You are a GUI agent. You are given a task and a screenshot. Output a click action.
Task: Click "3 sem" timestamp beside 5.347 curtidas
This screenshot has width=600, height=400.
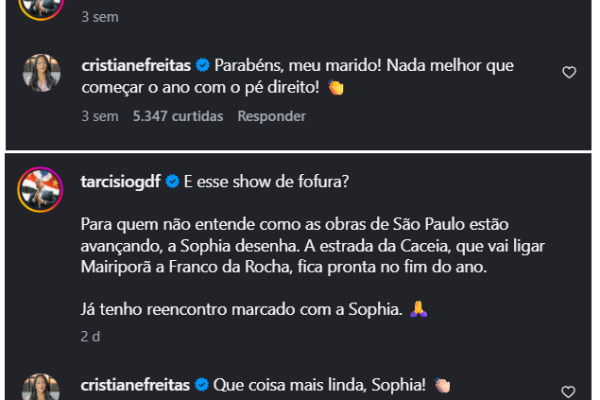pyautogui.click(x=97, y=116)
